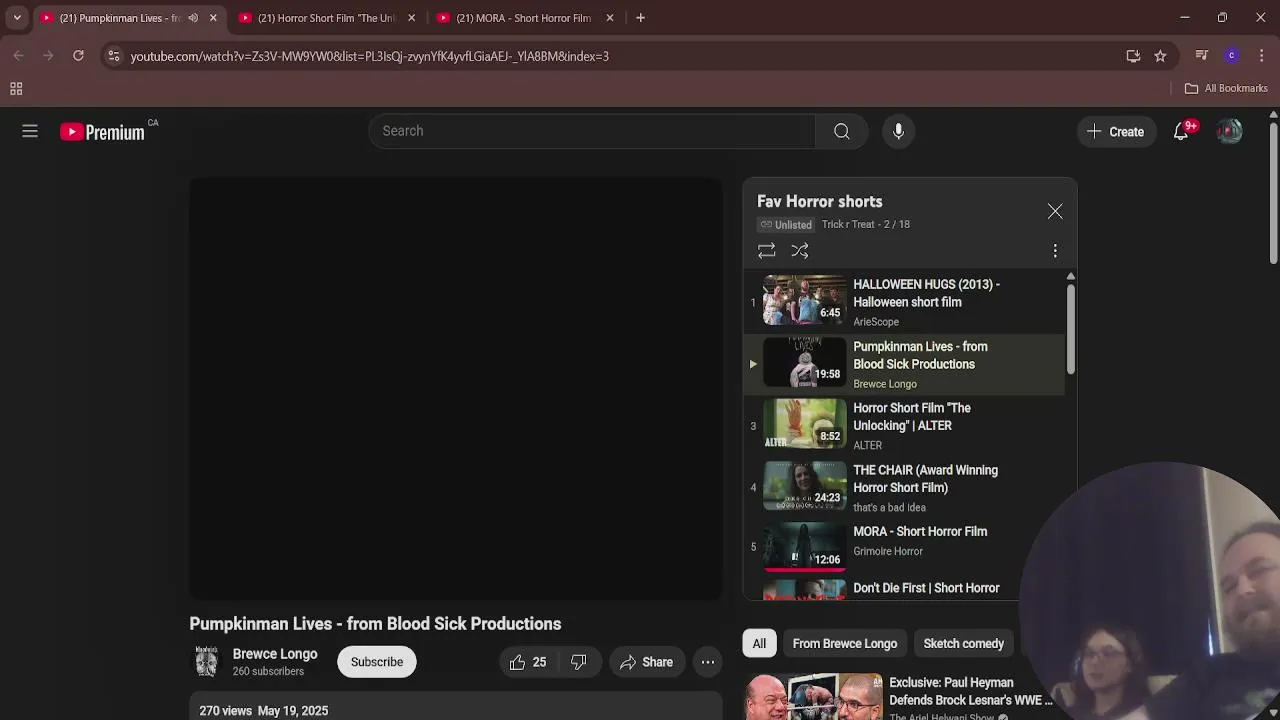Screen dimensions: 1280x720
Task: Share the current video
Action: (x=646, y=662)
